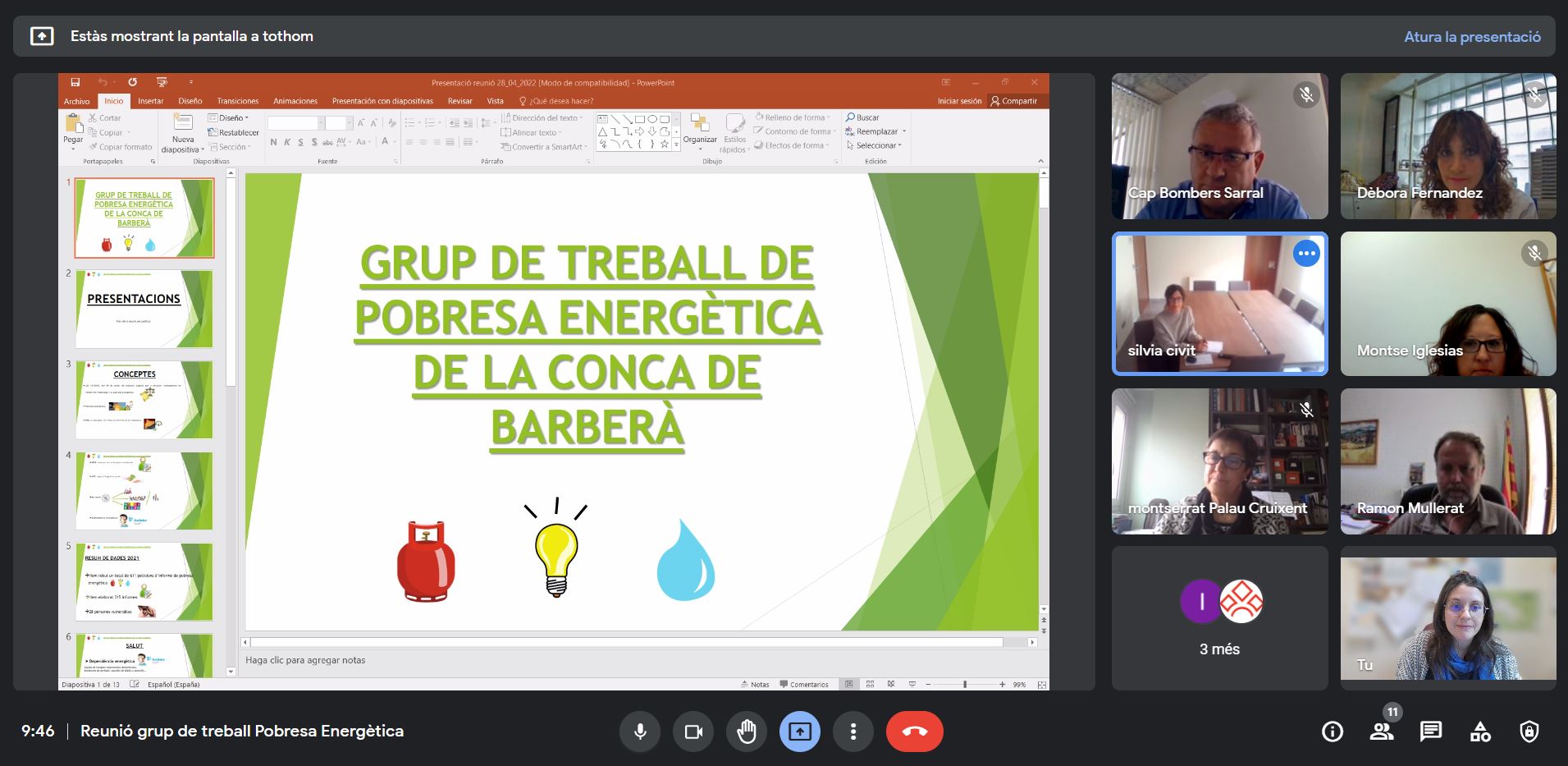
Task: Switch to the Animaciones tab
Action: coord(295,100)
